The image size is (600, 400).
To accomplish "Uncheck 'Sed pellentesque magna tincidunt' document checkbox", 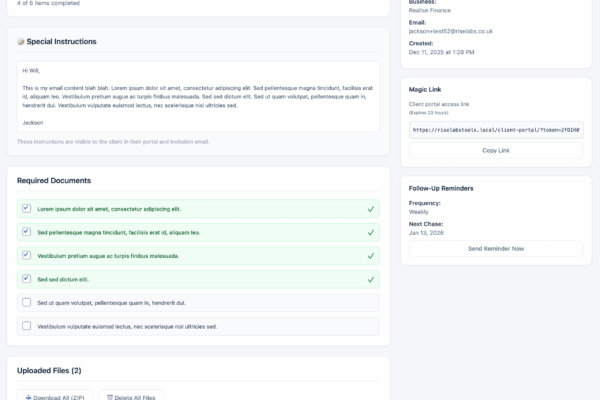I will (x=26, y=232).
